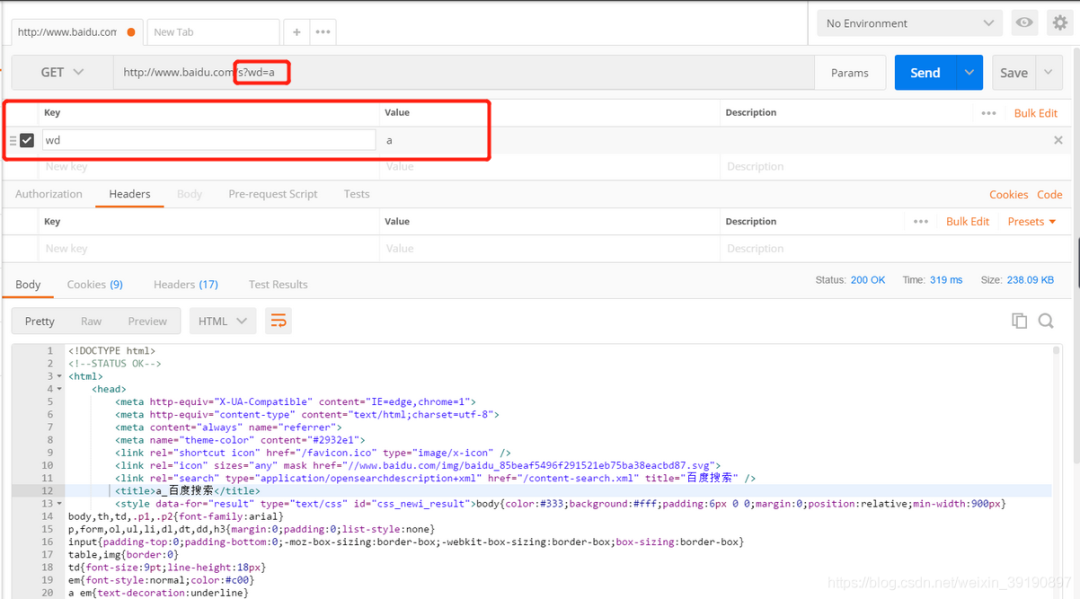This screenshot has width=1080, height=599.
Task: Open the Save options dropdown arrow
Action: [x=1048, y=72]
